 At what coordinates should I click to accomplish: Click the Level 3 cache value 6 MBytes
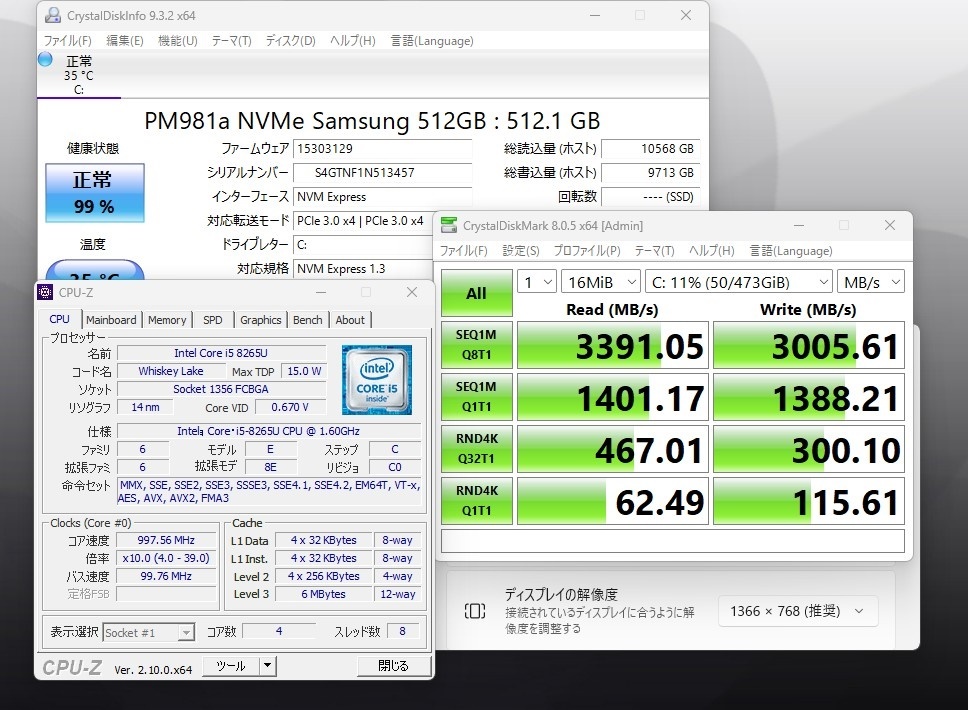click(x=323, y=593)
